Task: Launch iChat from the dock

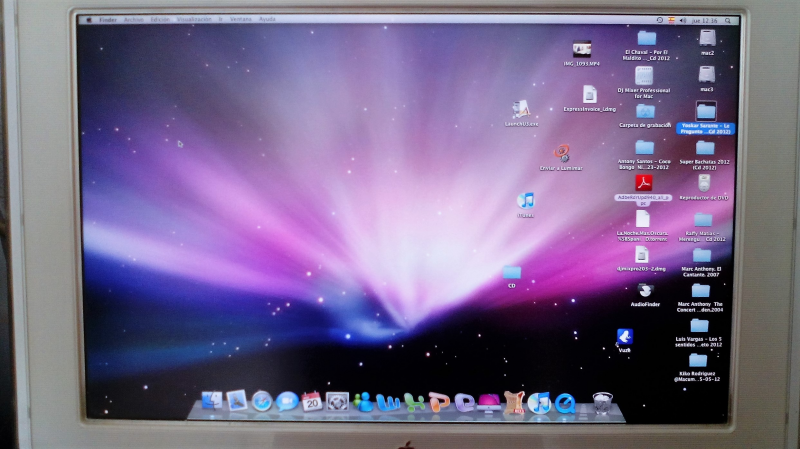Action: click(287, 402)
